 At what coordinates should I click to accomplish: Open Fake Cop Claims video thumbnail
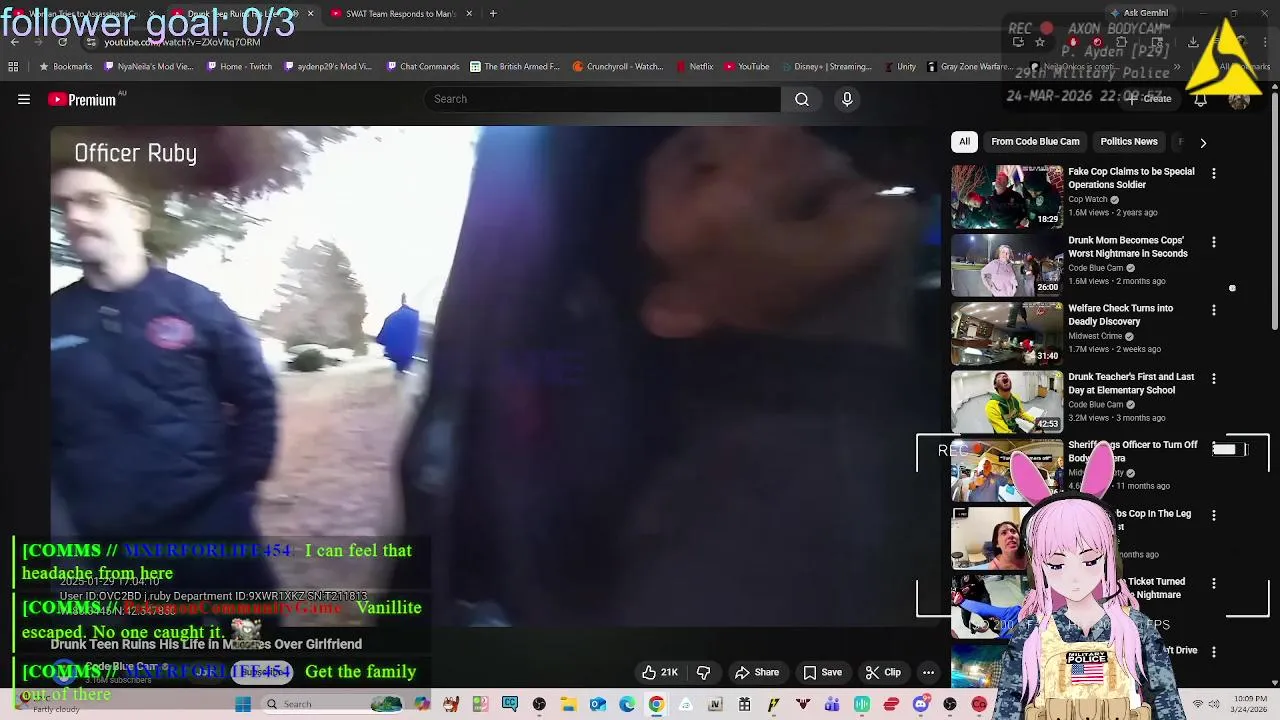coord(1007,197)
